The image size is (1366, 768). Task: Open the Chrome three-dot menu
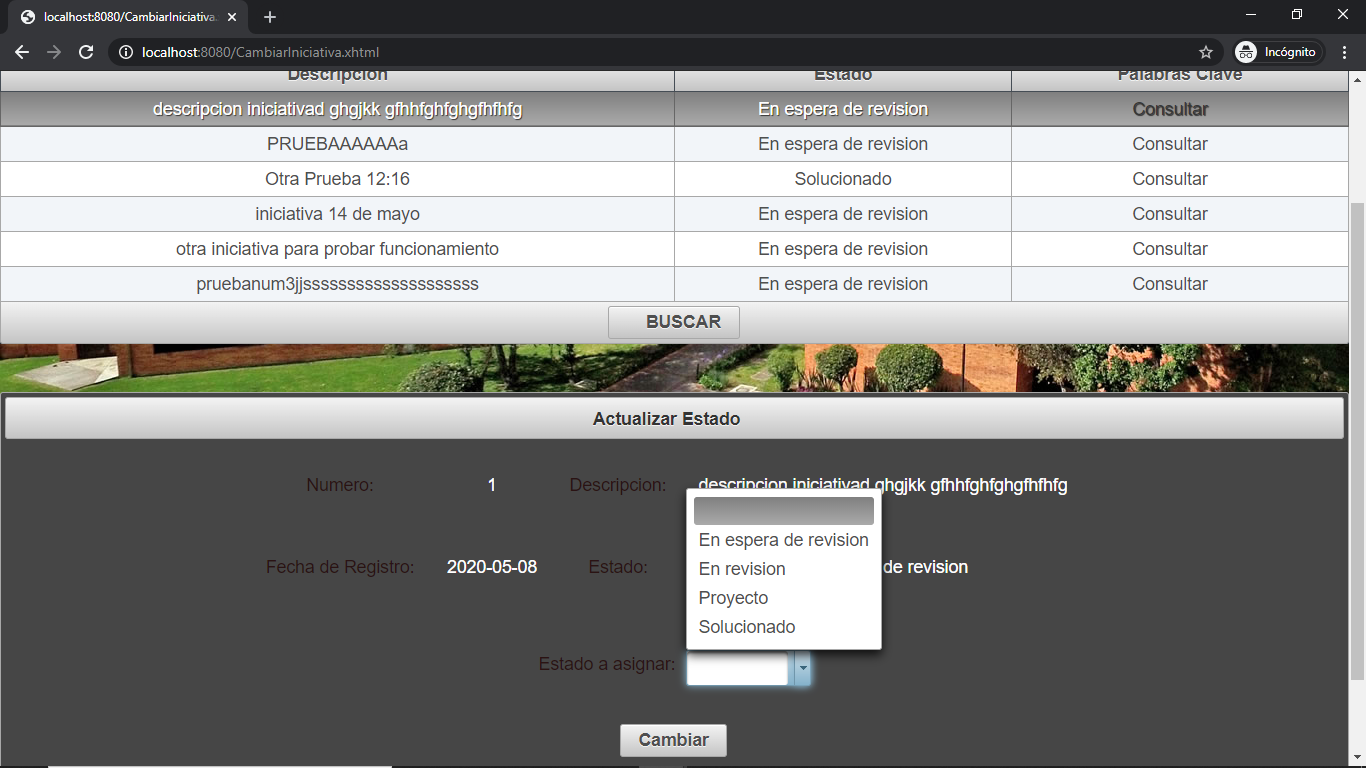[x=1345, y=52]
